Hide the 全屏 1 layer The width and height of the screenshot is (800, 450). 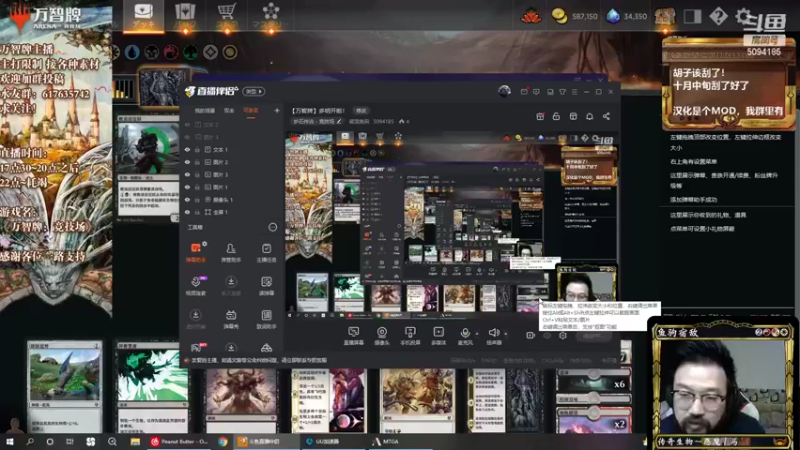187,212
